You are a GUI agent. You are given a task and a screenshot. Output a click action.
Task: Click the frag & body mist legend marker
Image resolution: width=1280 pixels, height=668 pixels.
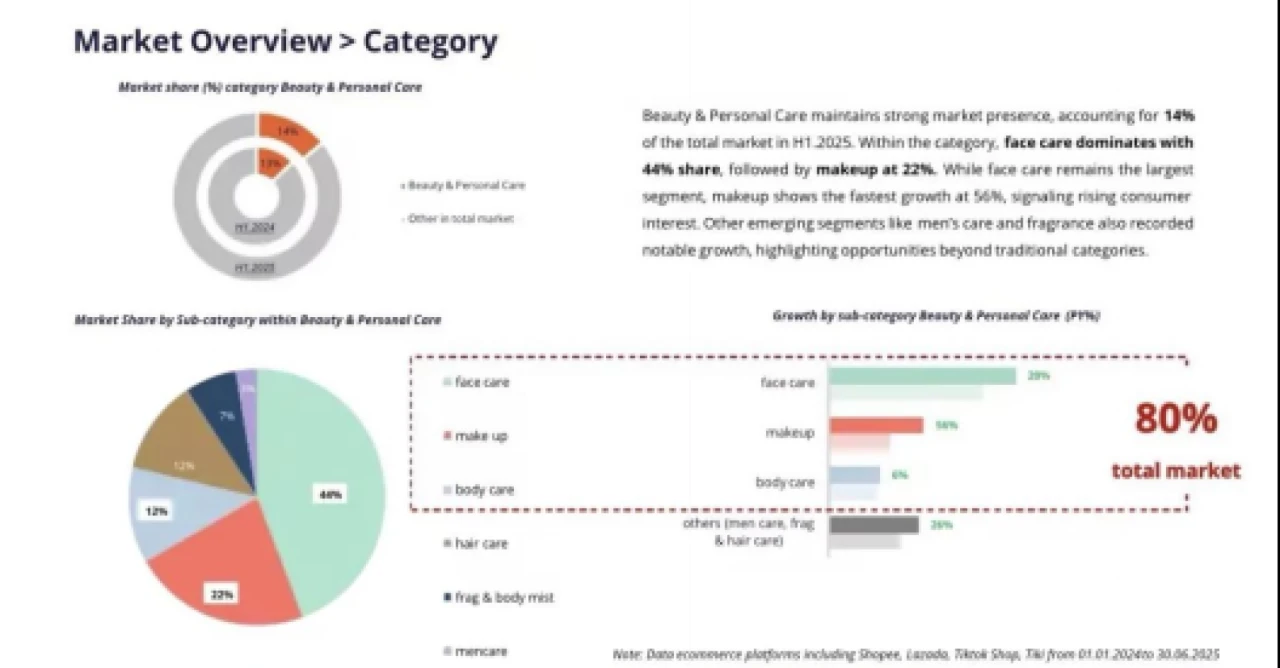coord(446,598)
